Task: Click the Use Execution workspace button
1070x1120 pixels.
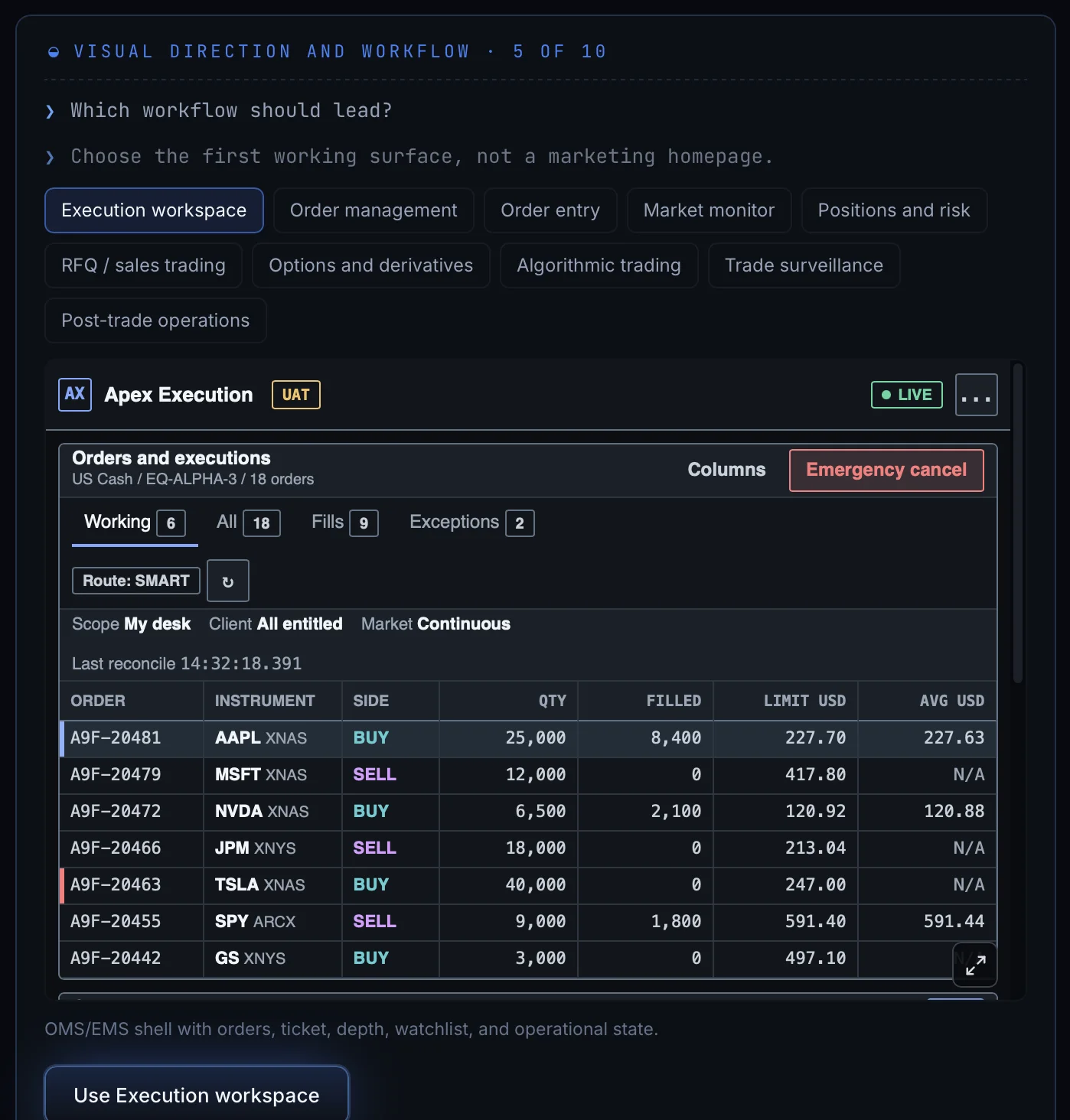Action: coord(197,1095)
